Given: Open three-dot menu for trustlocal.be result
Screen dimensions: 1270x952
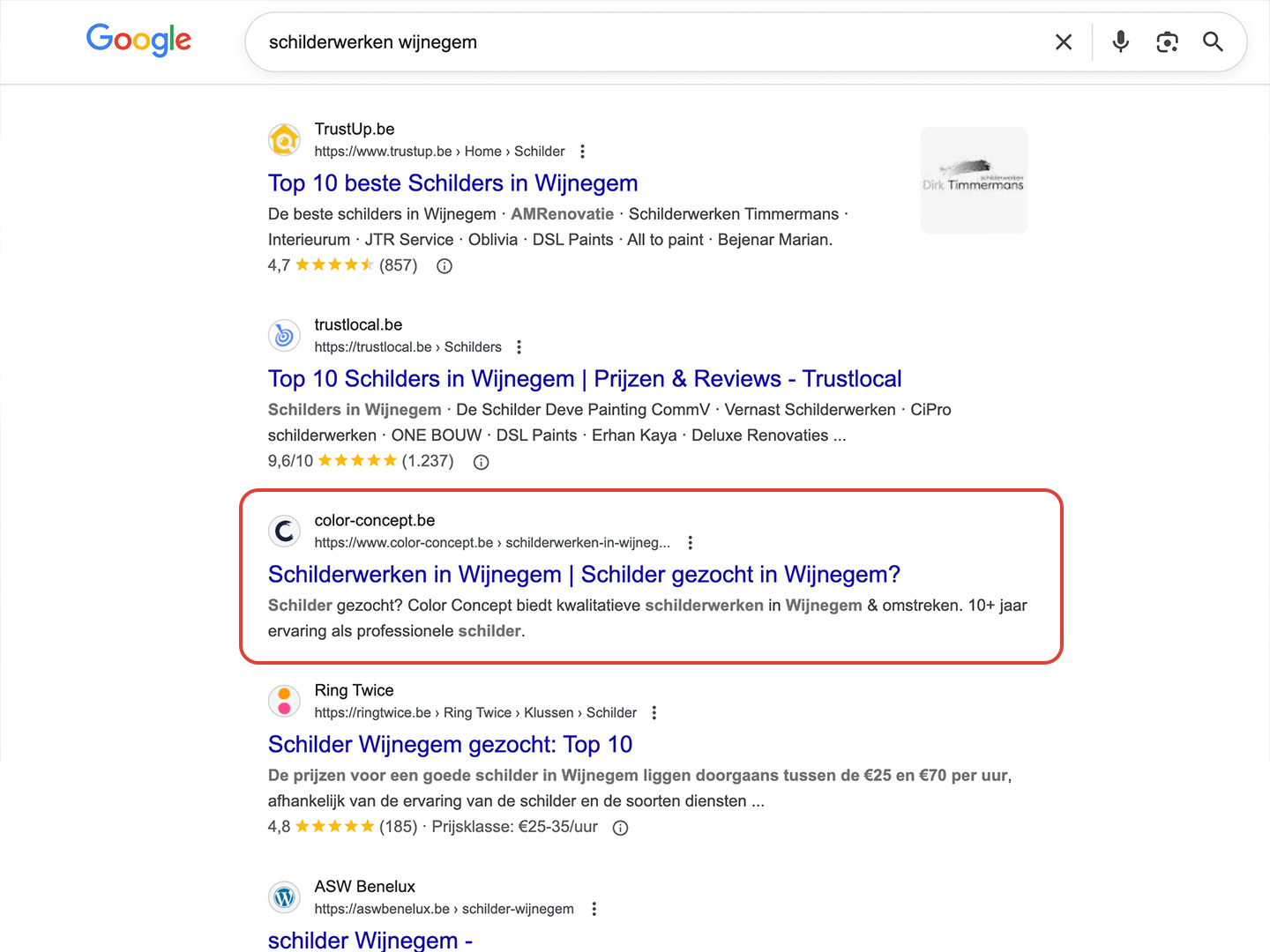Looking at the screenshot, I should pyautogui.click(x=519, y=347).
